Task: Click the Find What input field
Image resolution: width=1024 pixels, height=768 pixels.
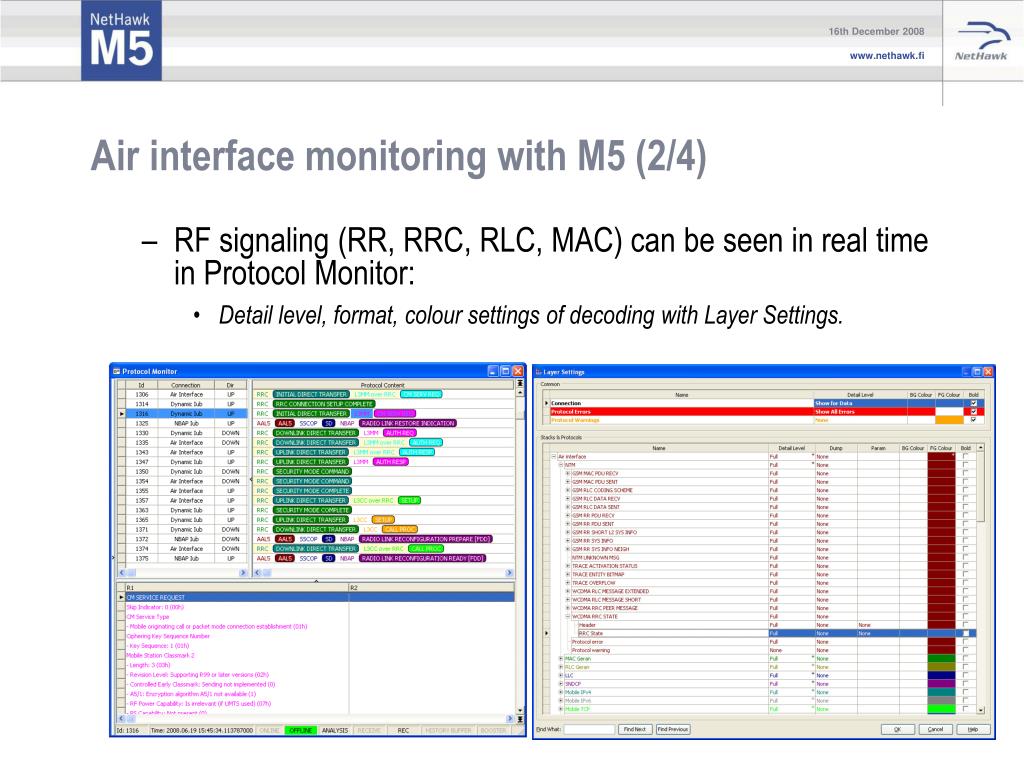Action: coord(589,729)
